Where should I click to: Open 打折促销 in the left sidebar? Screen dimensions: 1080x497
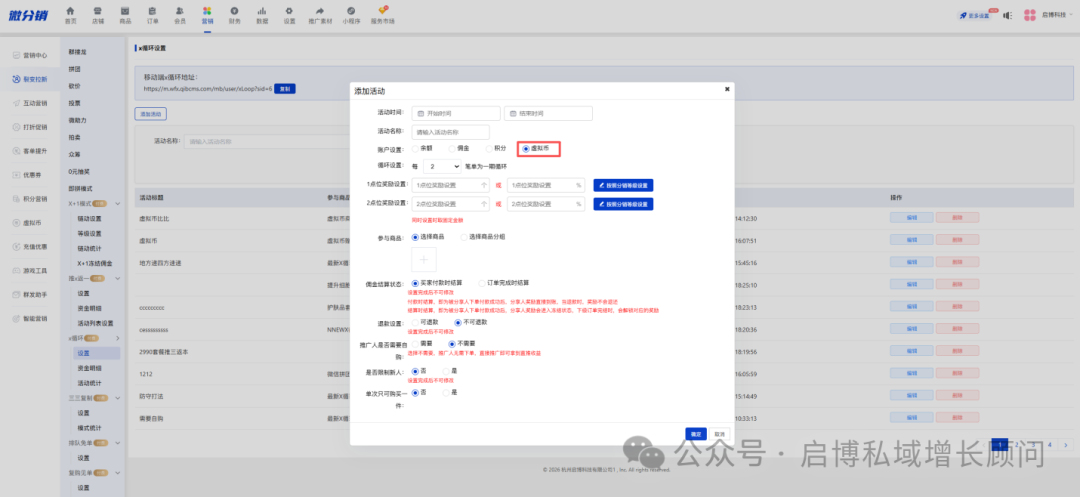(x=30, y=127)
